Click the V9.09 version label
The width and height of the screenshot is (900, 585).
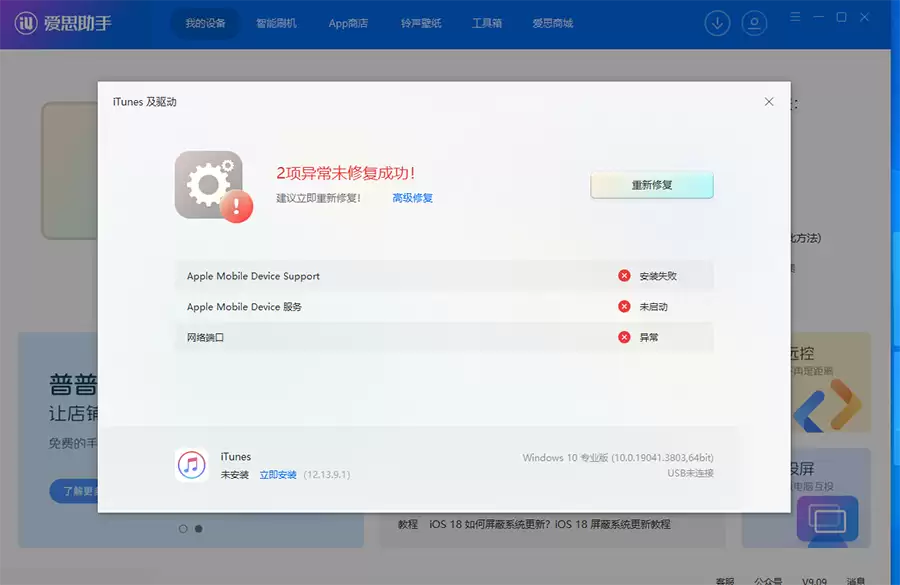(x=814, y=581)
